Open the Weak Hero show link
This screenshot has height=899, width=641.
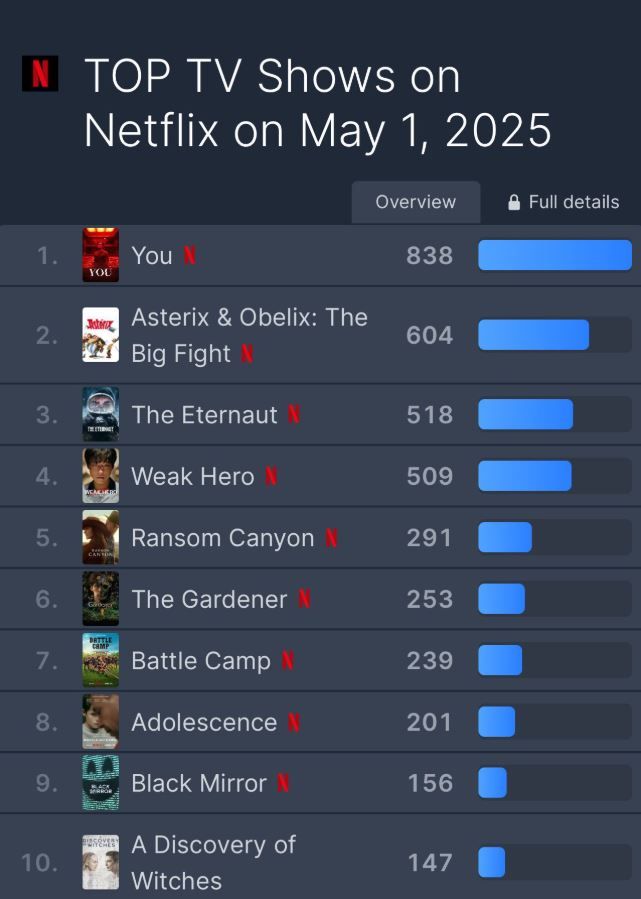pos(193,476)
